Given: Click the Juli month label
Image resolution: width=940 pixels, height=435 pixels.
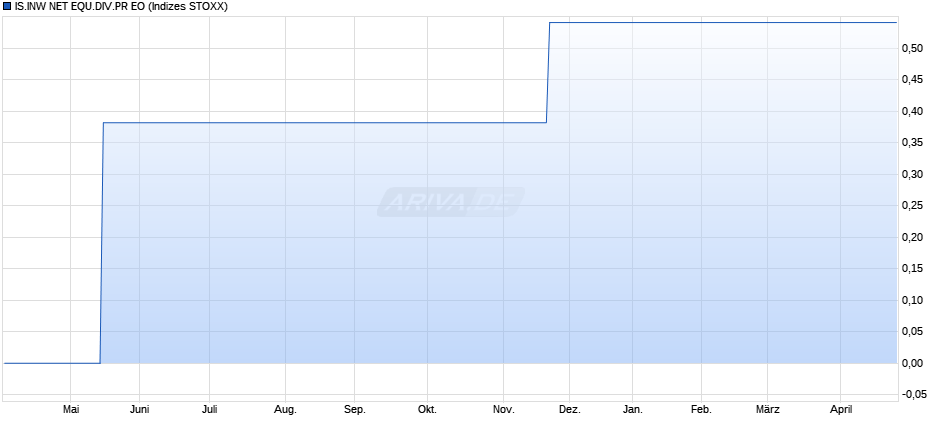Looking at the screenshot, I should click(x=210, y=410).
